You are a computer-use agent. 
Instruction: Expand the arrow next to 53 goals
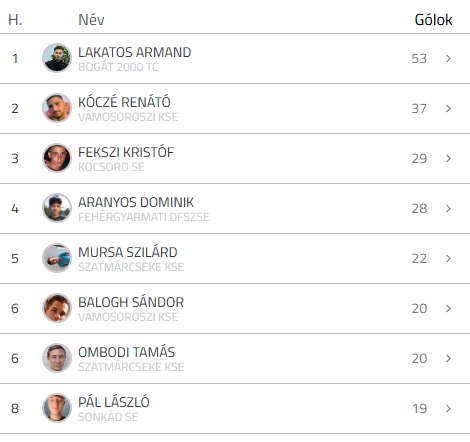pos(448,58)
